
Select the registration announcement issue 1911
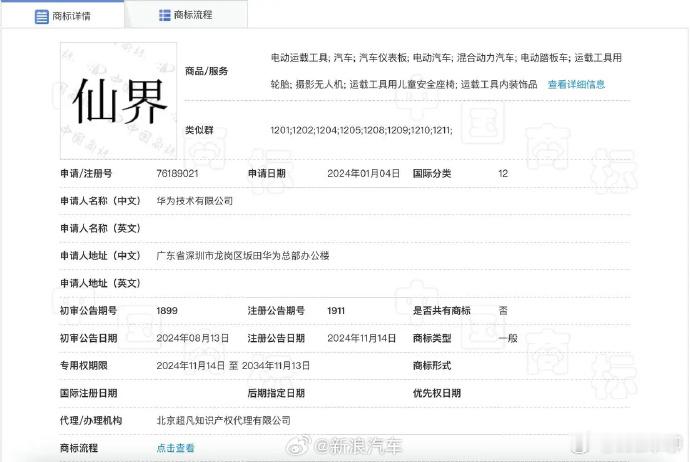[336, 311]
